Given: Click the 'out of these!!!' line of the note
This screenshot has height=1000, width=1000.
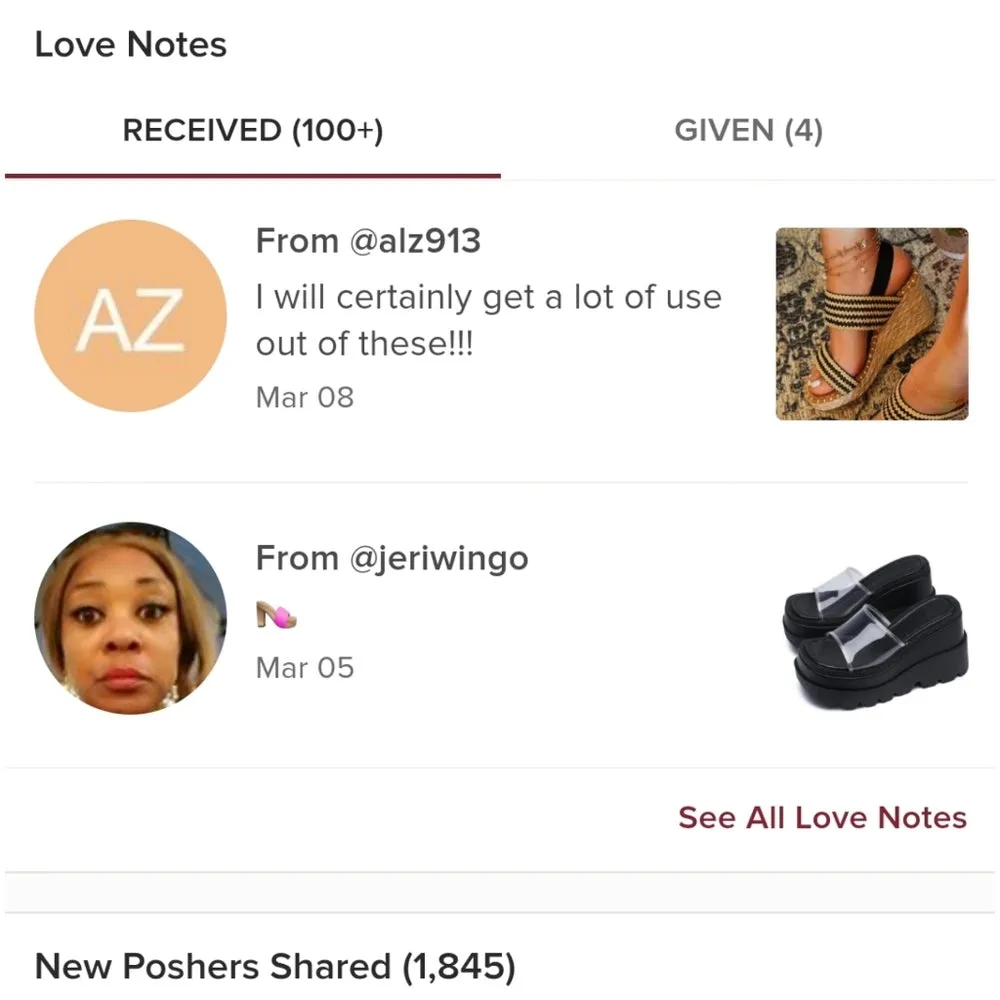Looking at the screenshot, I should click(x=365, y=344).
